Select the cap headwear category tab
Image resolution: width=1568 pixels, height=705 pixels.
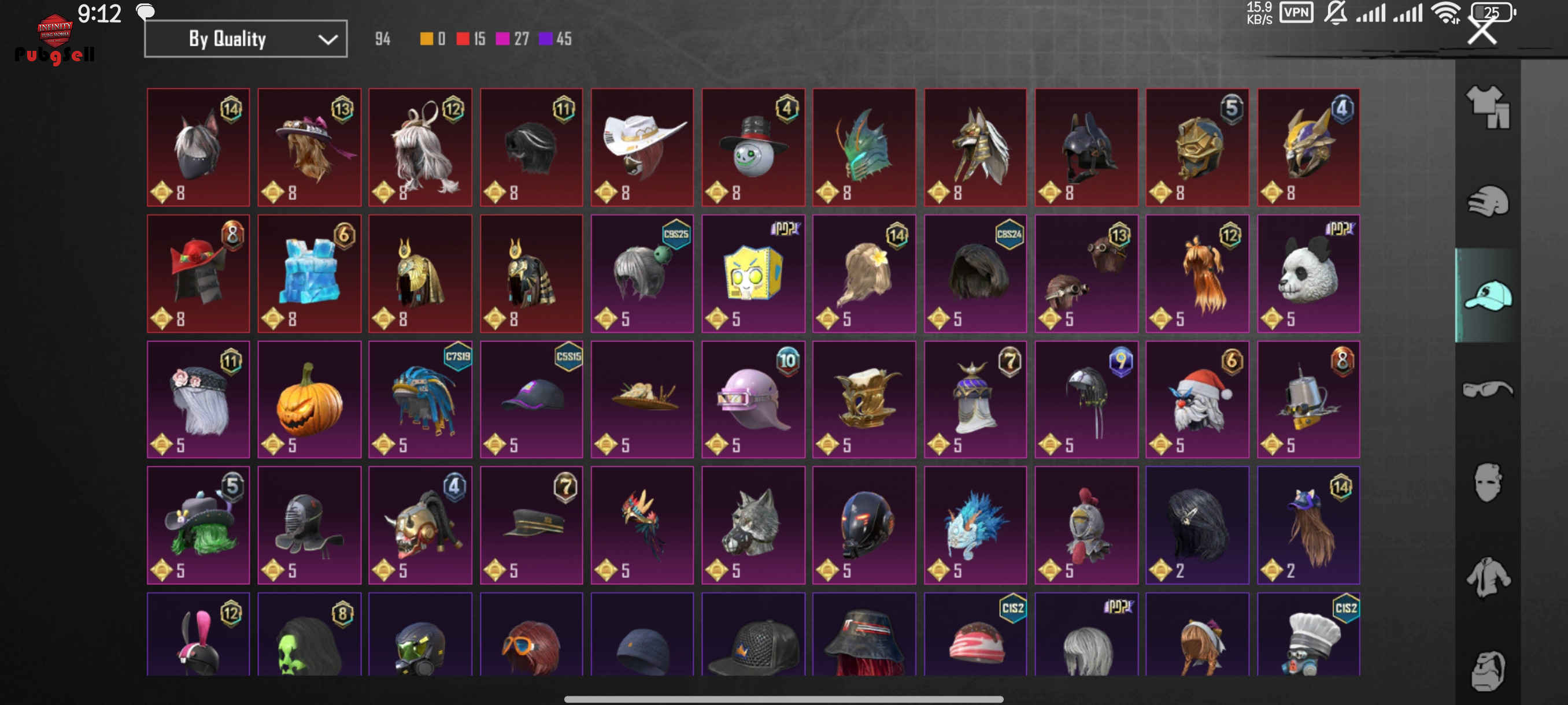click(x=1488, y=296)
